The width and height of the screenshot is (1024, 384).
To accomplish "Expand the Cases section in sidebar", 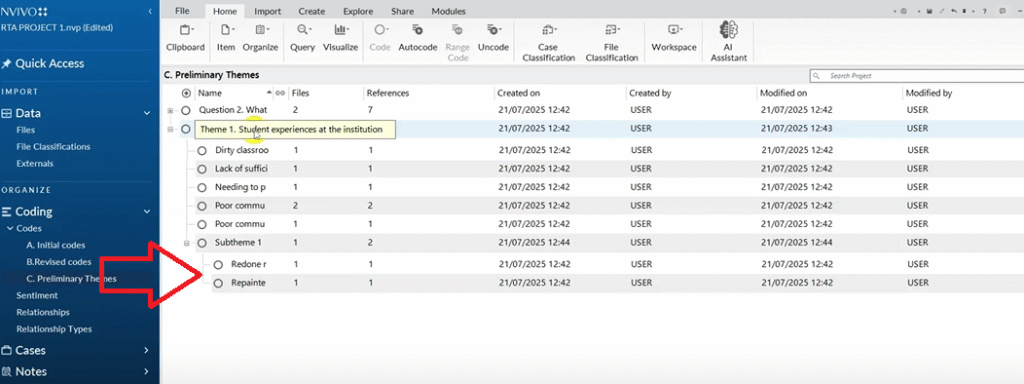I will [x=146, y=351].
